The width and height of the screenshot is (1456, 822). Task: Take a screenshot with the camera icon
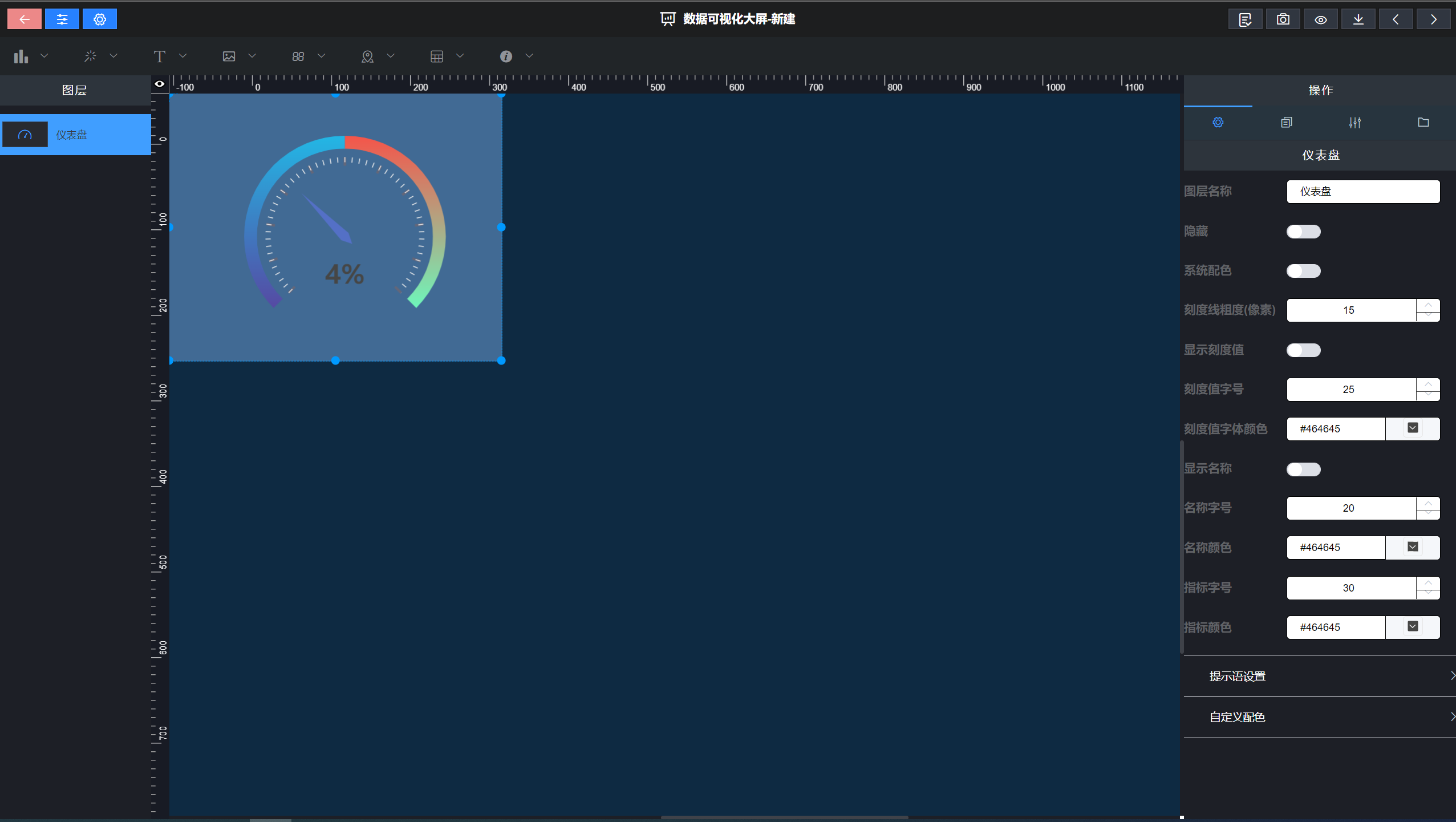click(1283, 19)
